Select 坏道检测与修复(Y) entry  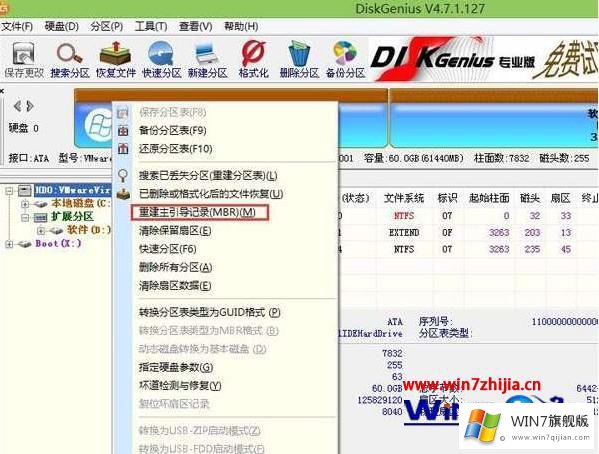coord(180,386)
